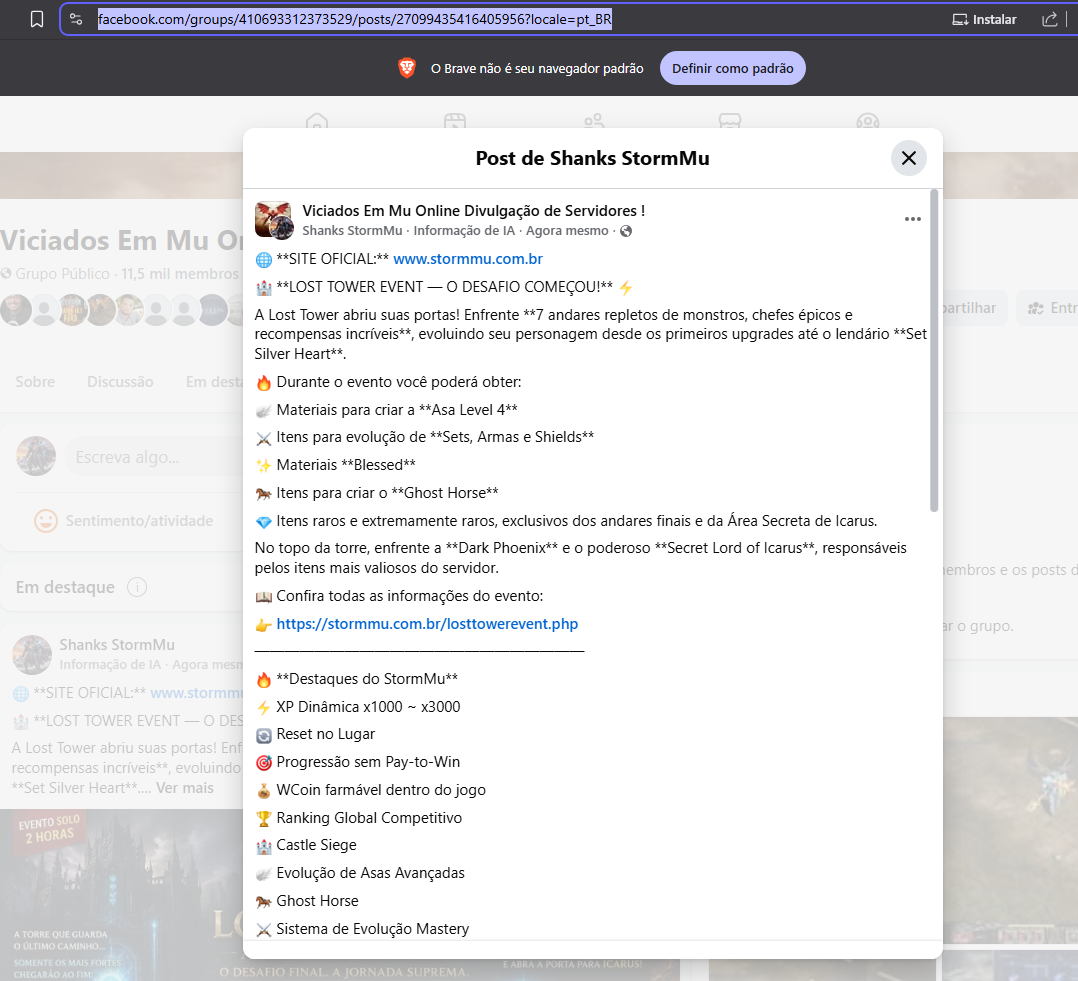Open the post options three-dot menu

tap(912, 219)
